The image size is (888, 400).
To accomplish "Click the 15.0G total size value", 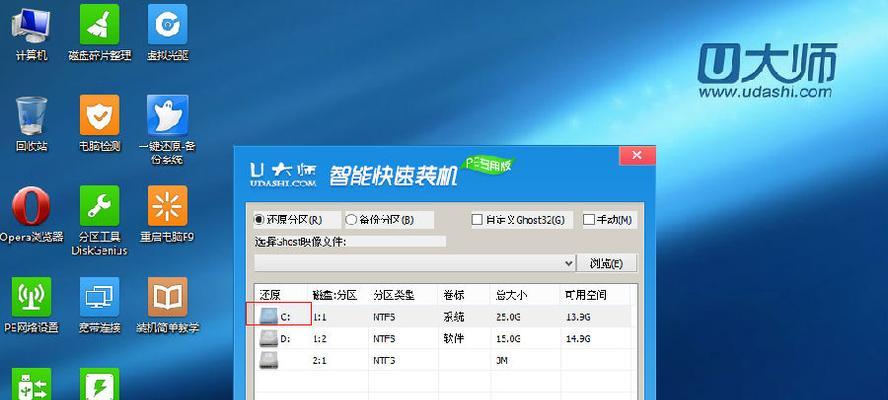I will tap(508, 339).
